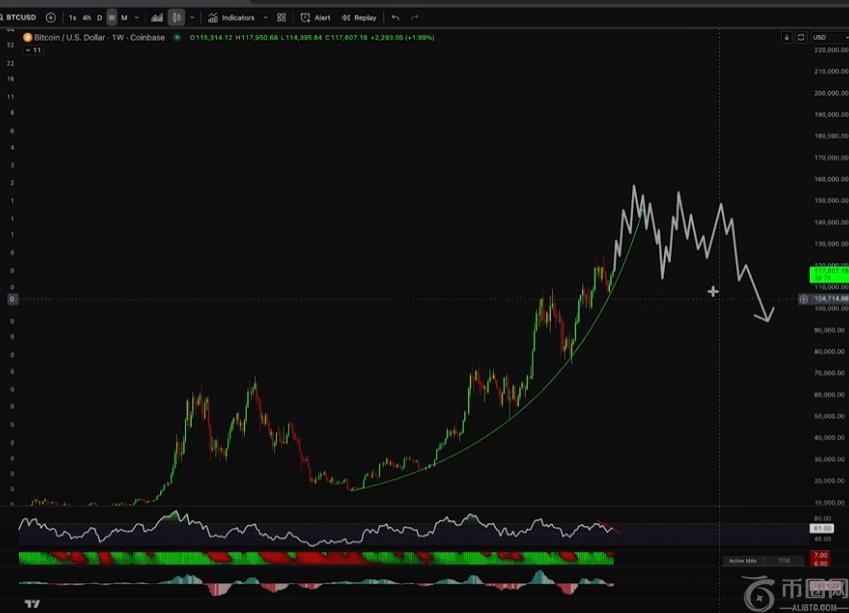Select the area chart style icon

tap(157, 17)
